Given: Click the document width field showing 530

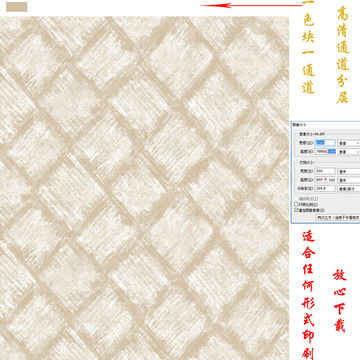Looking at the screenshot, I should click(x=325, y=171).
